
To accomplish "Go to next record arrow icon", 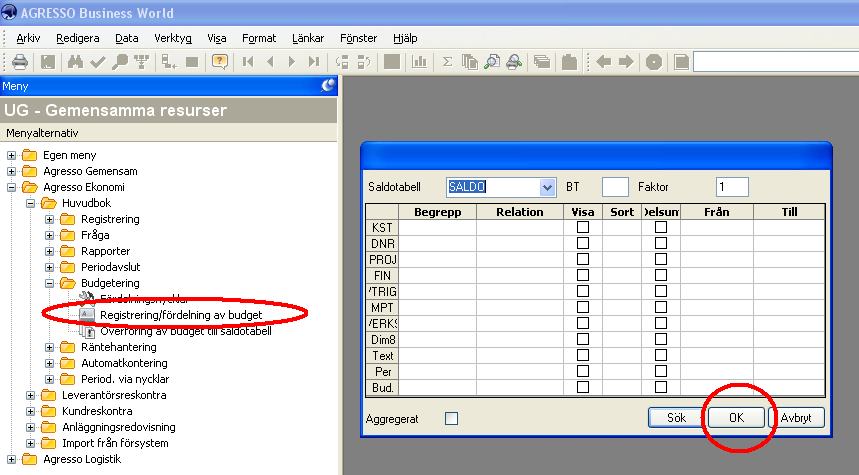I will pos(292,62).
